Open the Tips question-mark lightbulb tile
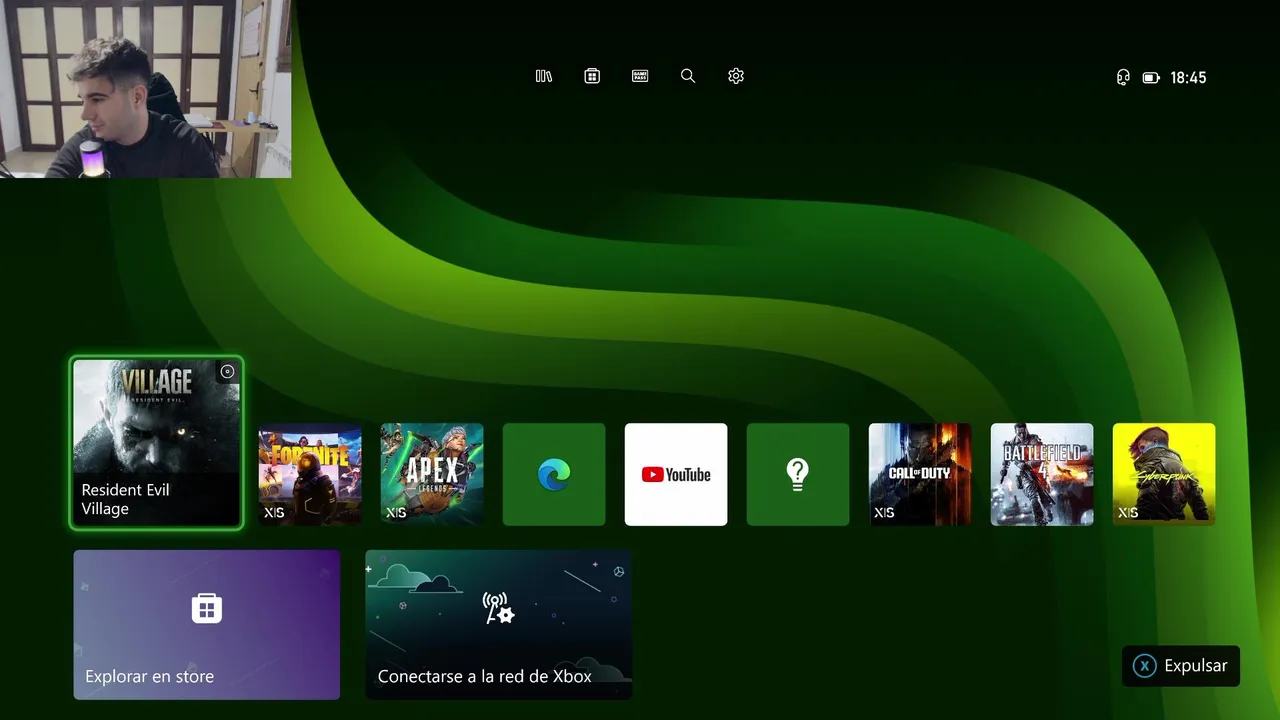1280x720 pixels. pos(798,474)
